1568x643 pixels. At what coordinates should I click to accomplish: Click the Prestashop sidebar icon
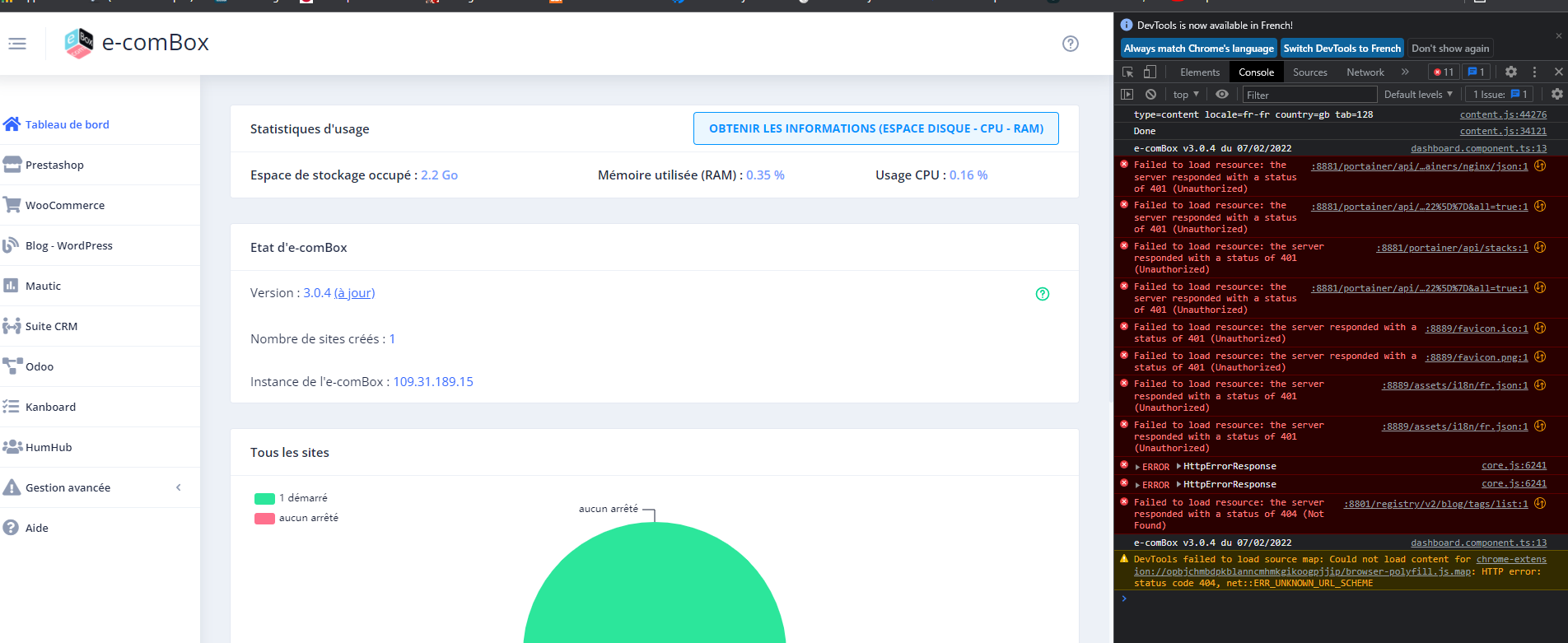point(12,165)
